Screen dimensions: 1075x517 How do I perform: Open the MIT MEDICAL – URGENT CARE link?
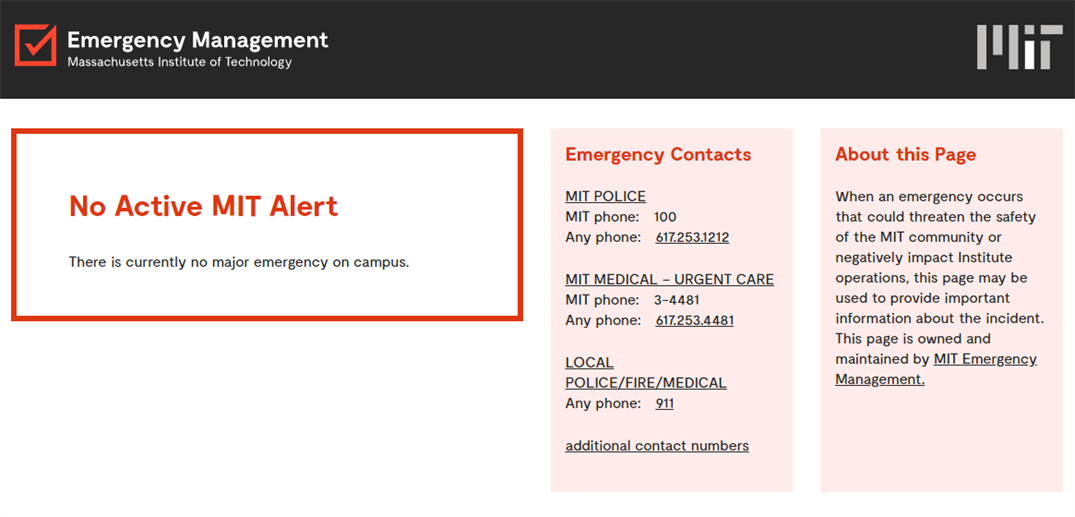point(669,279)
